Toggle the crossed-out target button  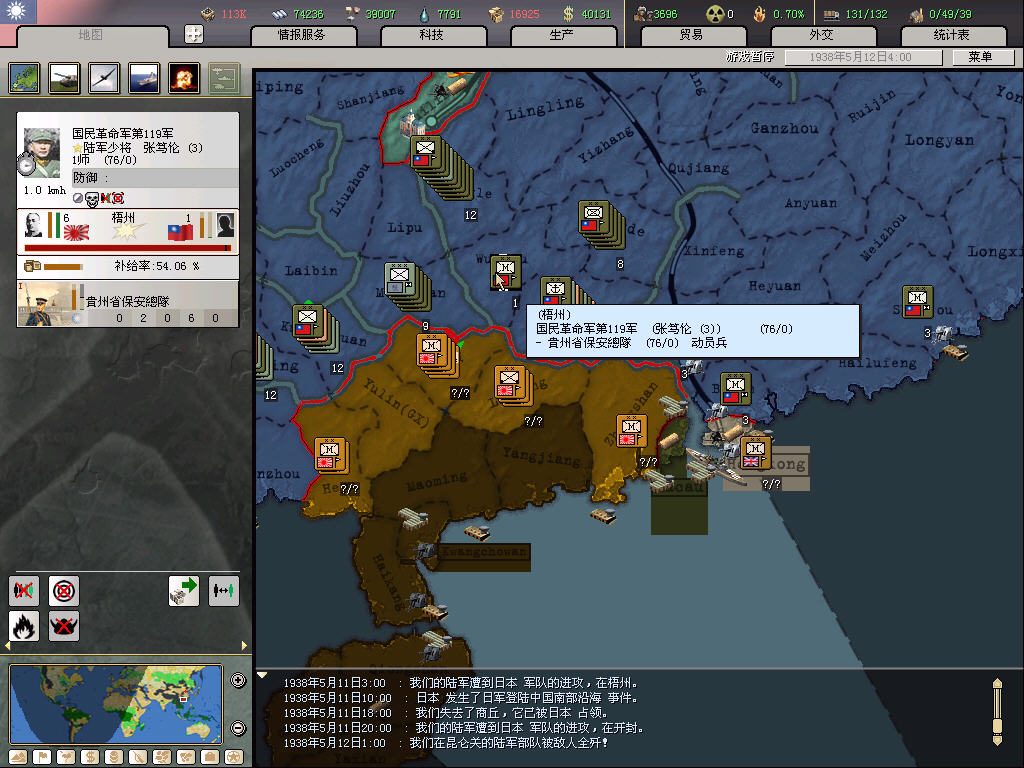pyautogui.click(x=64, y=591)
